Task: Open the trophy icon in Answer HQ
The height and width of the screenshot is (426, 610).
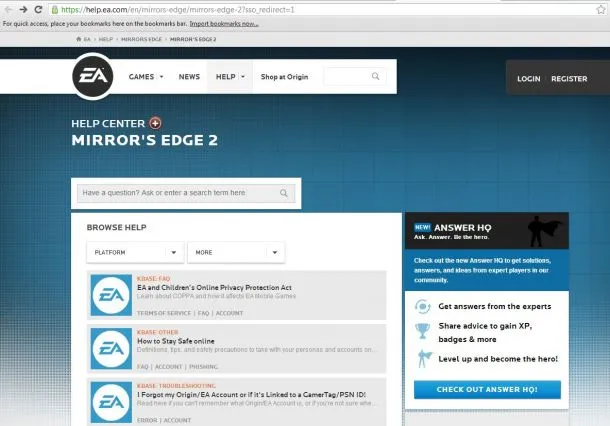Action: [422, 331]
